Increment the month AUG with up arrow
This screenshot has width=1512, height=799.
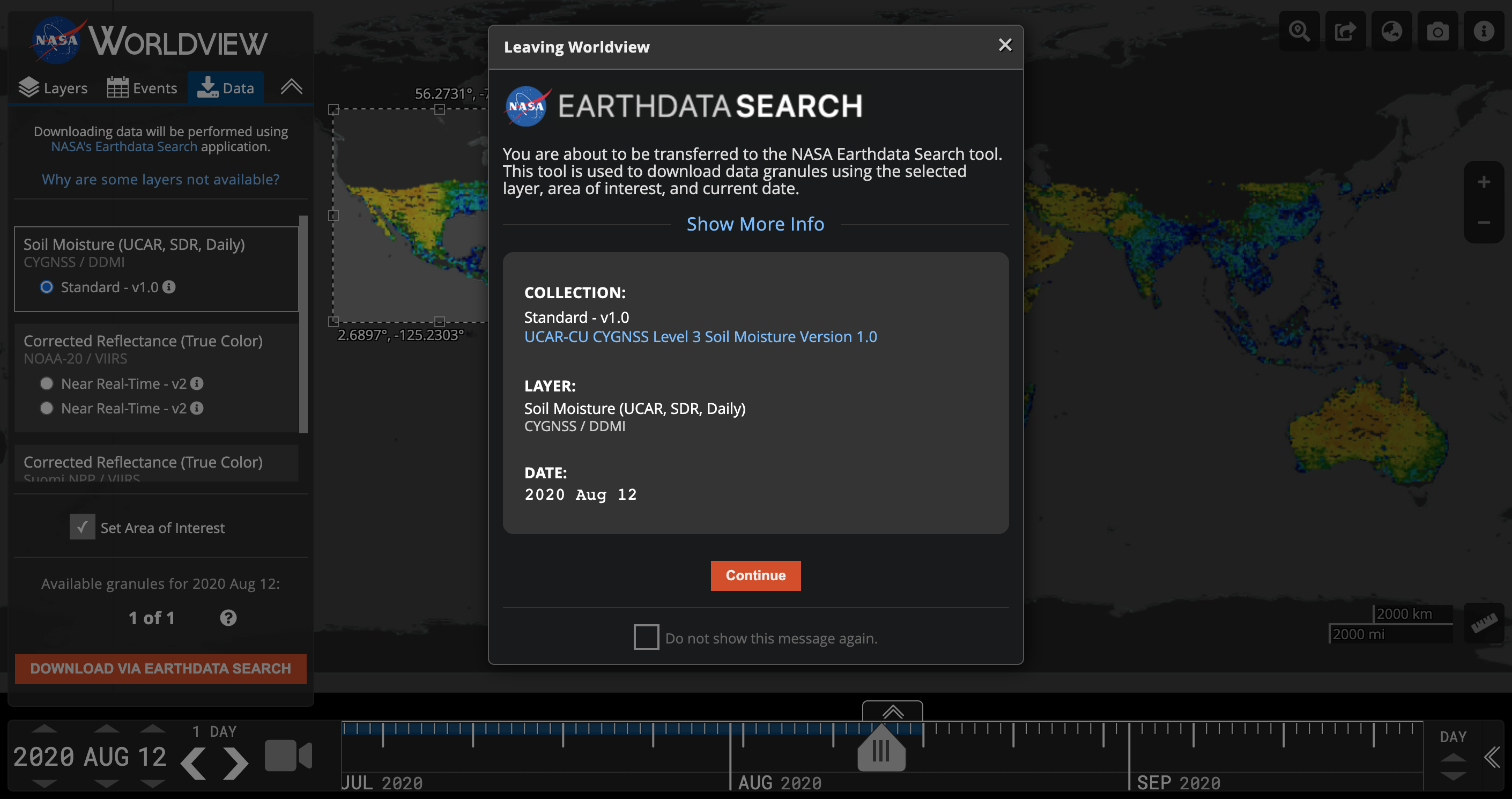tap(106, 729)
